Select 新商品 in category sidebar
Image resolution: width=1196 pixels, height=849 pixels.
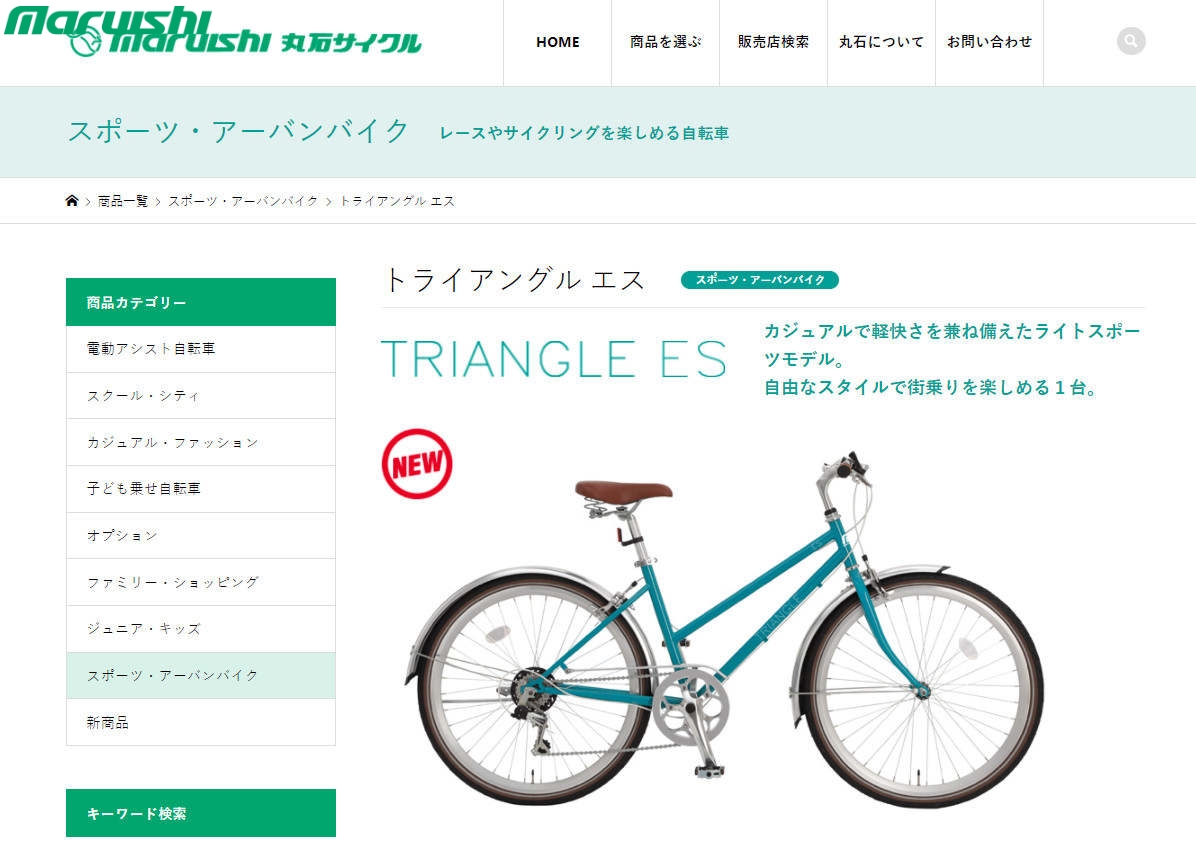pyautogui.click(x=201, y=722)
